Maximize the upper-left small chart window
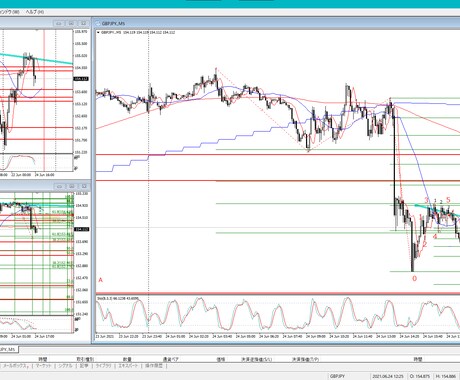This screenshot has width=460, height=380. (71, 23)
